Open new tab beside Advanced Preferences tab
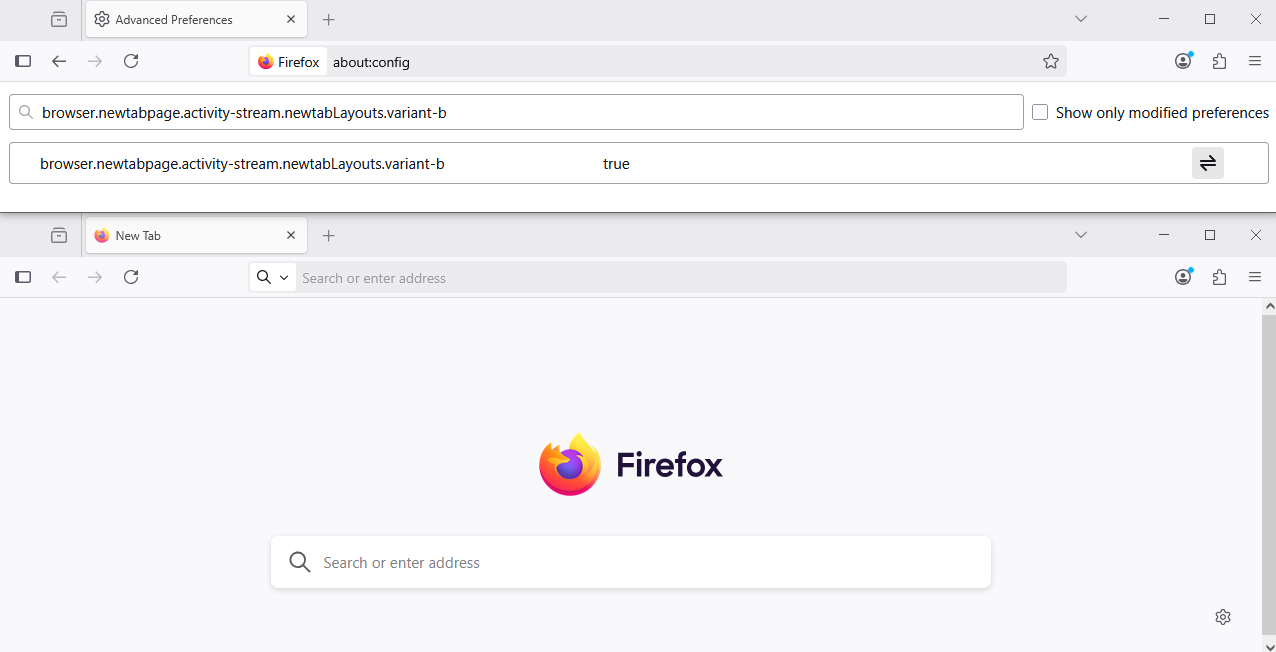This screenshot has width=1276, height=652. (329, 19)
